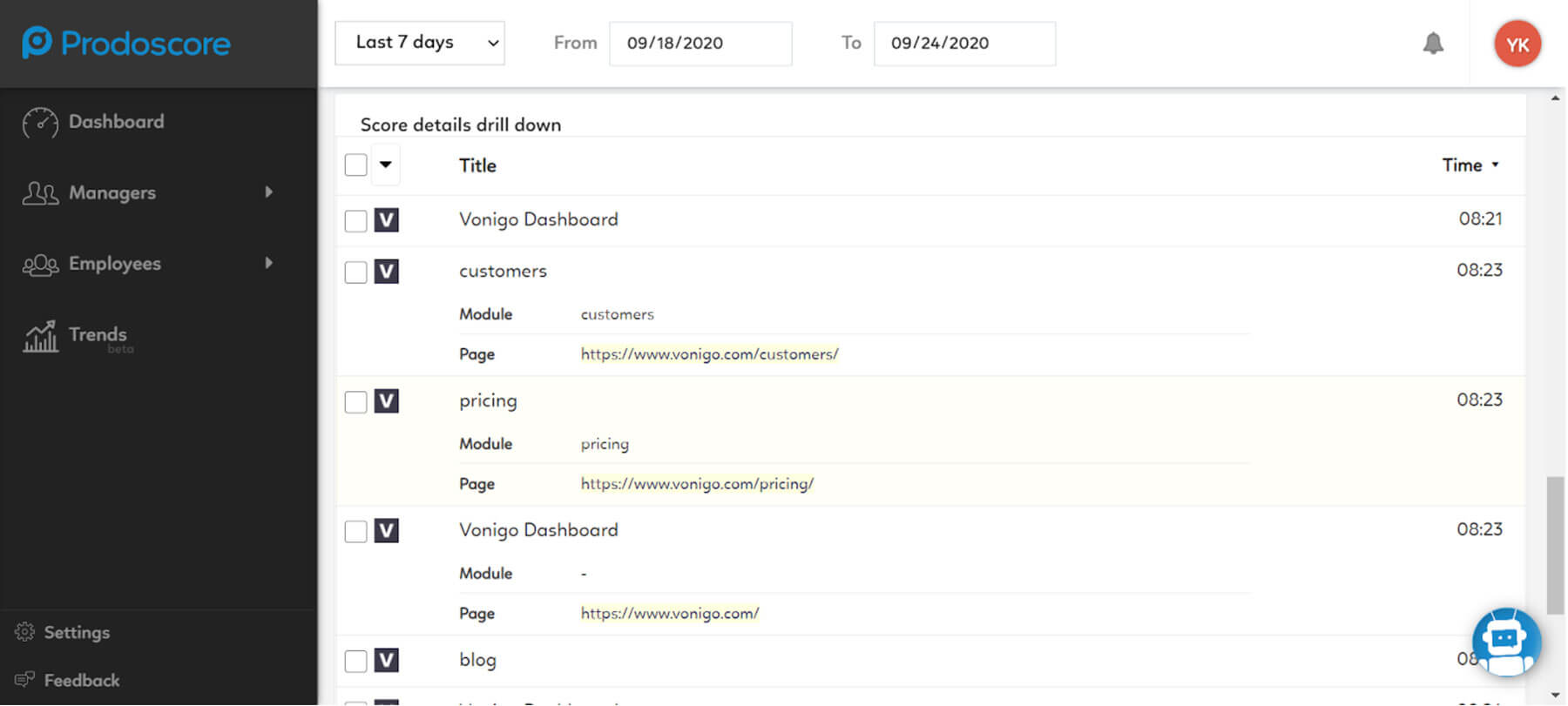Click the pricing Module value
1568x706 pixels.
click(605, 444)
